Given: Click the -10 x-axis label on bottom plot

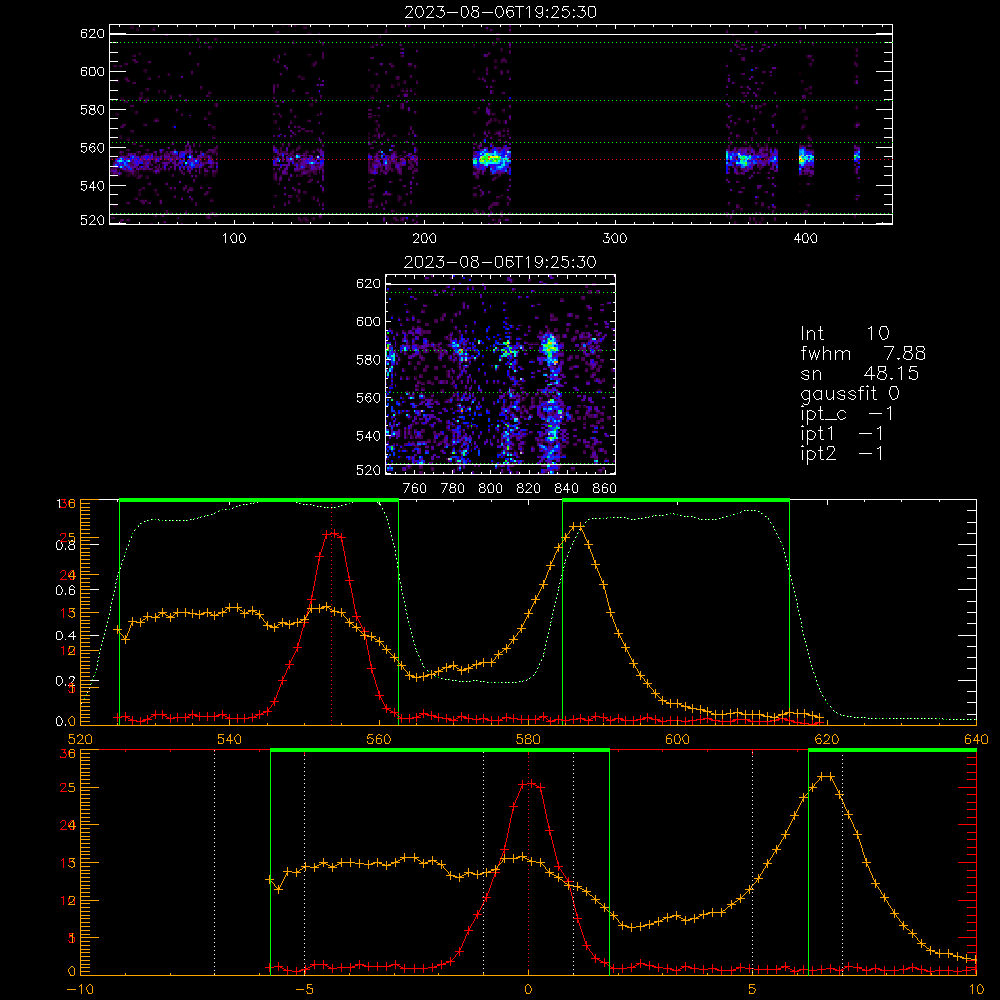Looking at the screenshot, I should pyautogui.click(x=80, y=990).
